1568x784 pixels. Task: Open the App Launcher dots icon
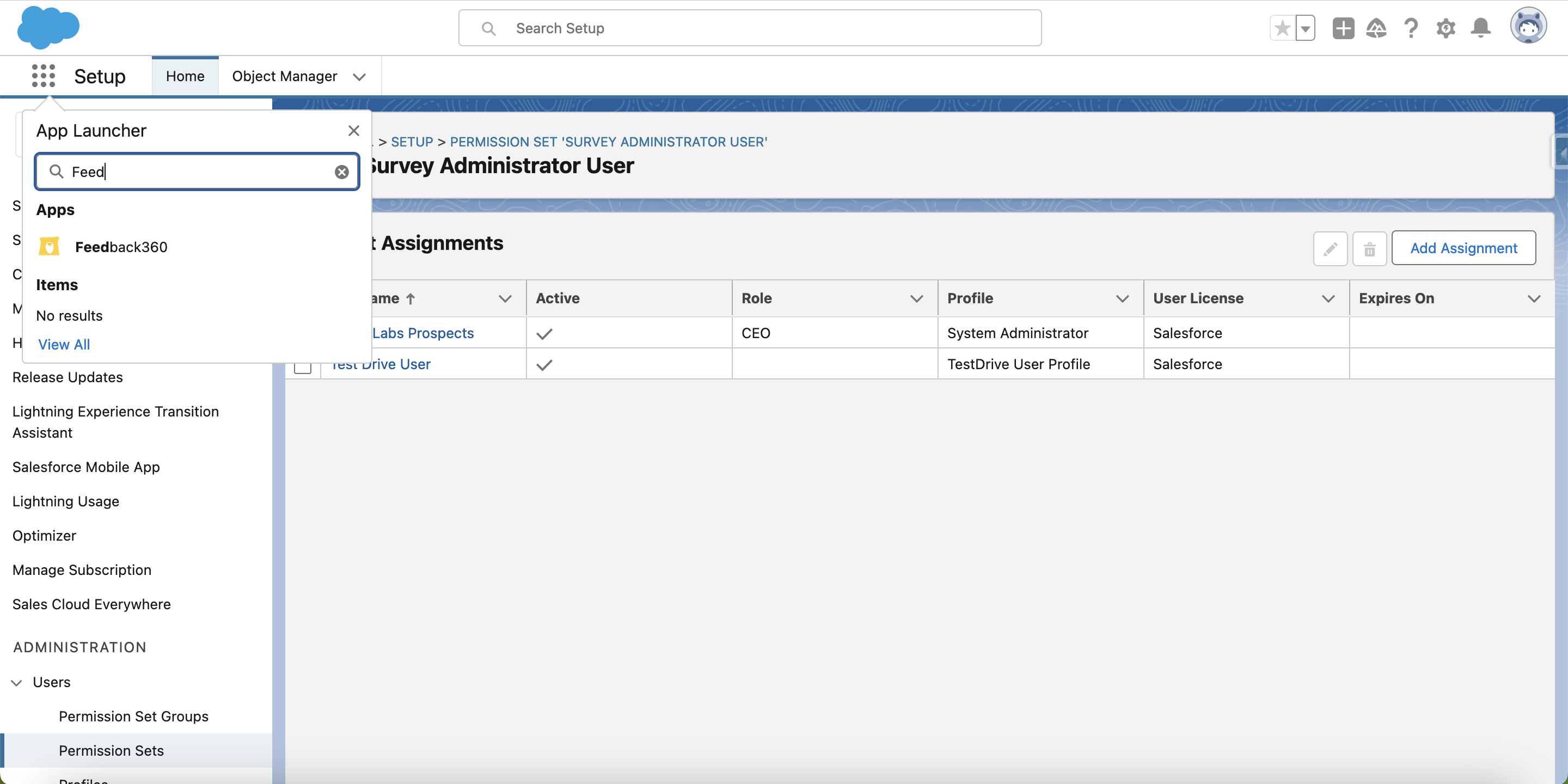[43, 76]
